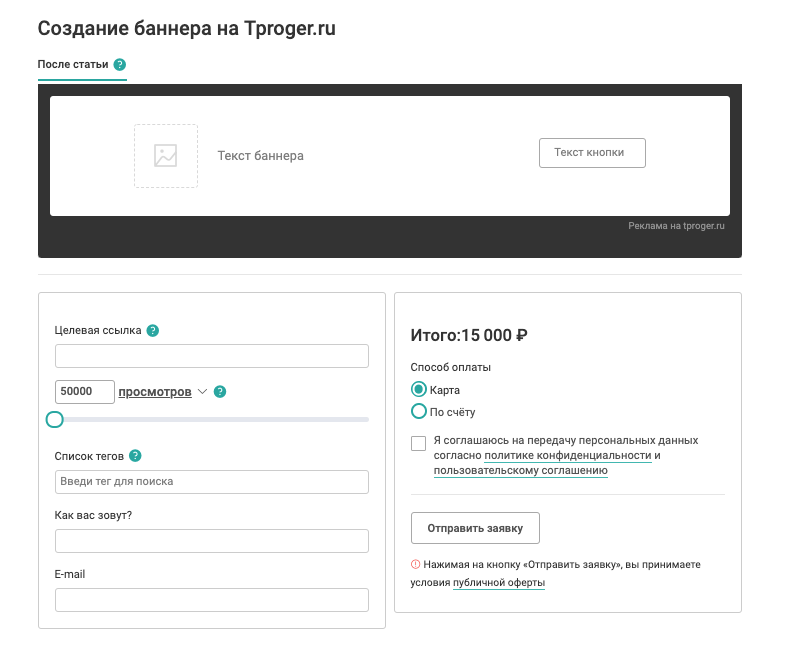Image resolution: width=788 pixels, height=647 pixels.
Task: Click Реклама на tproger.ru link
Action: [x=676, y=226]
